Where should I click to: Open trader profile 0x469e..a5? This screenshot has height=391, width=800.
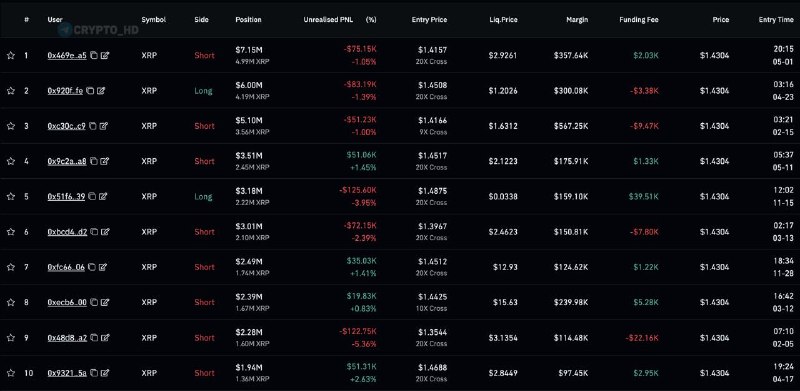[67, 56]
